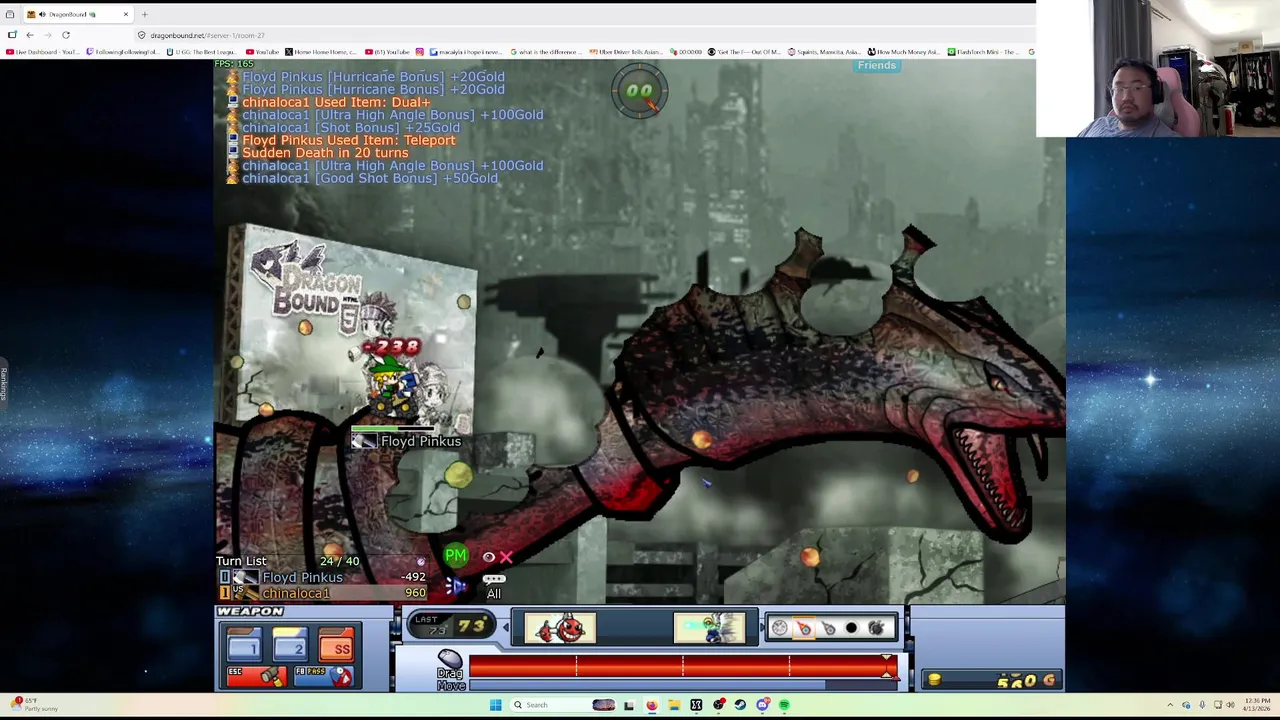The height and width of the screenshot is (720, 1280).
Task: Click the gold coin 540 G counter
Action: pos(990,680)
